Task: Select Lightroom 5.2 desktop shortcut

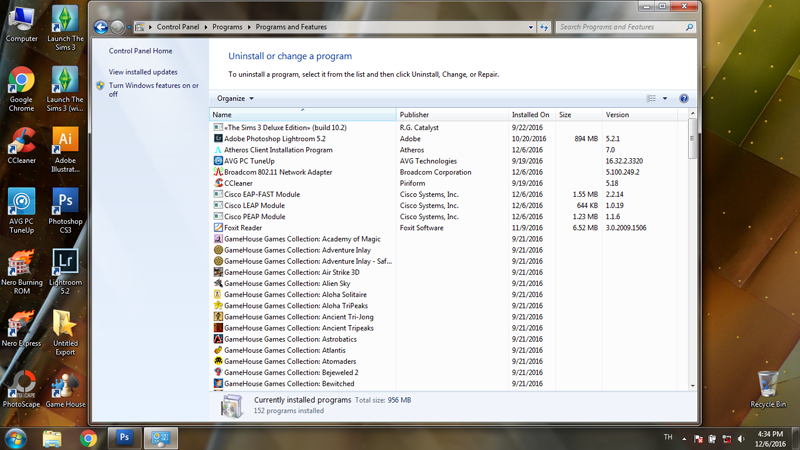Action: pos(65,272)
